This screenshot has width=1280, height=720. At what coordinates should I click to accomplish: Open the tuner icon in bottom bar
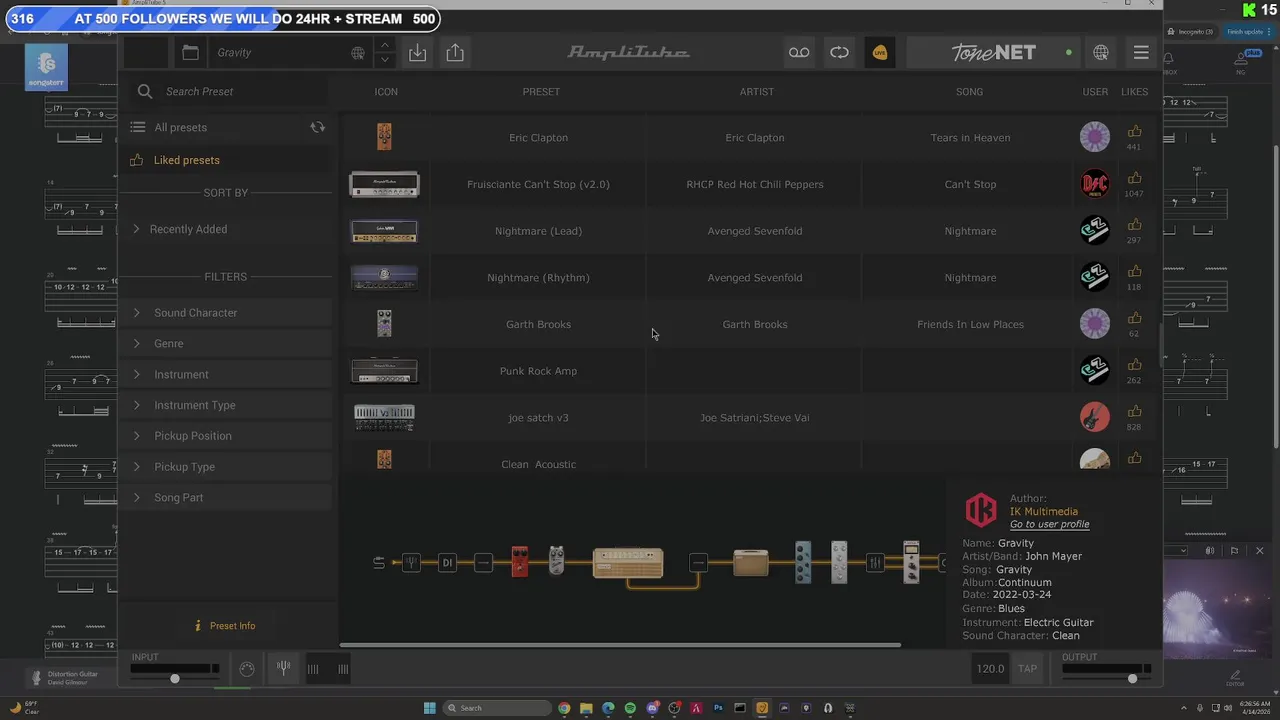(284, 668)
